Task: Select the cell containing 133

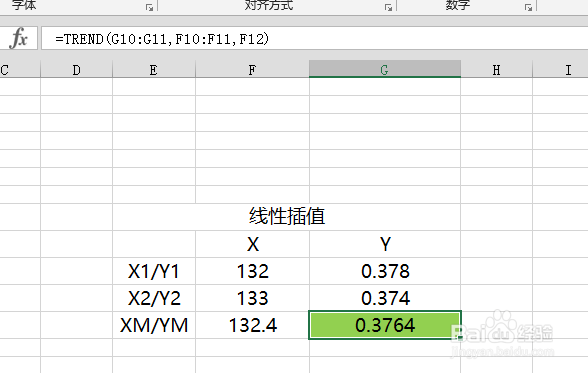Action: click(x=252, y=298)
